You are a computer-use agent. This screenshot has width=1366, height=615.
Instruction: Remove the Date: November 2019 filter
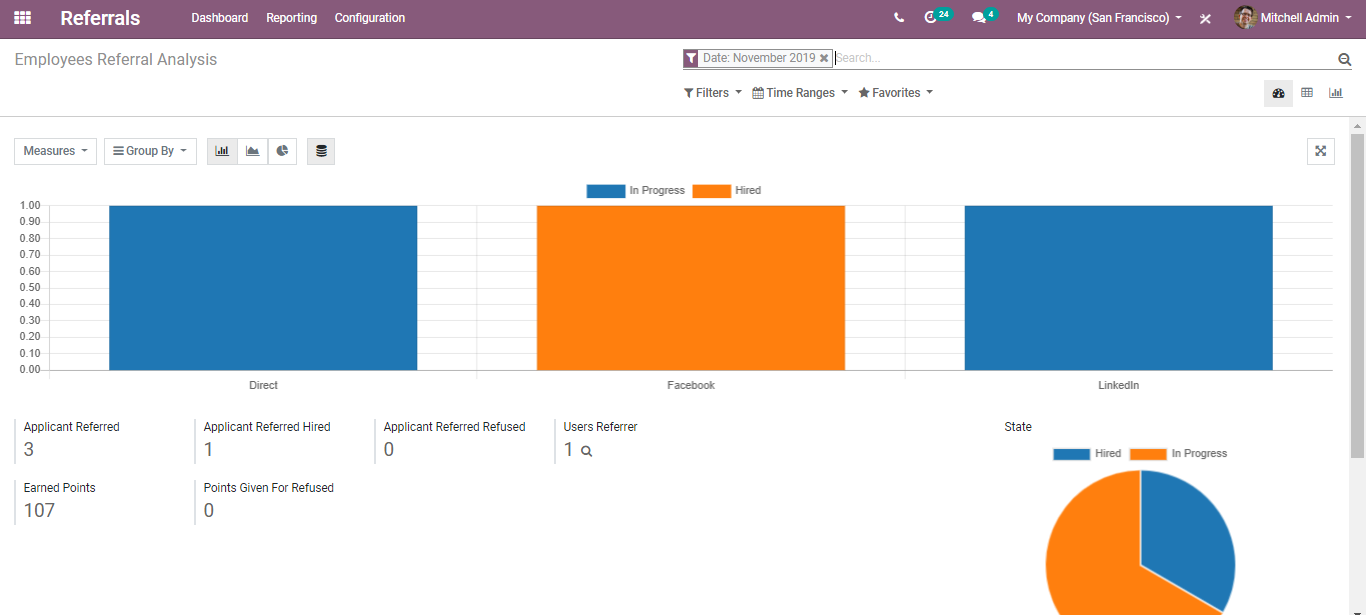coord(824,58)
